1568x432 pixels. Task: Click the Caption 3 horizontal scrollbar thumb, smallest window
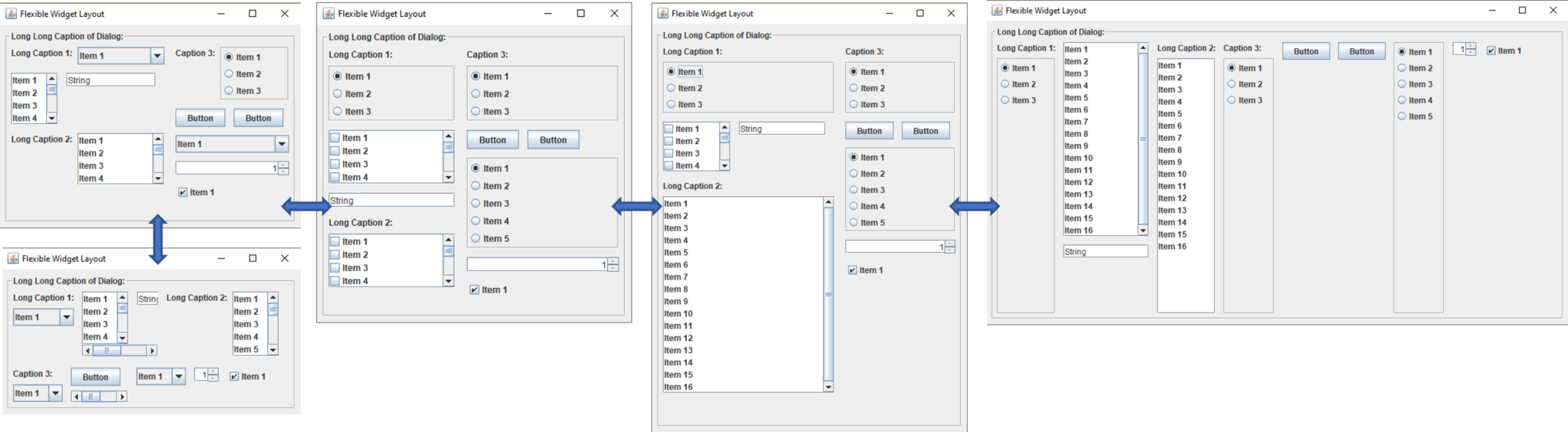pos(91,397)
